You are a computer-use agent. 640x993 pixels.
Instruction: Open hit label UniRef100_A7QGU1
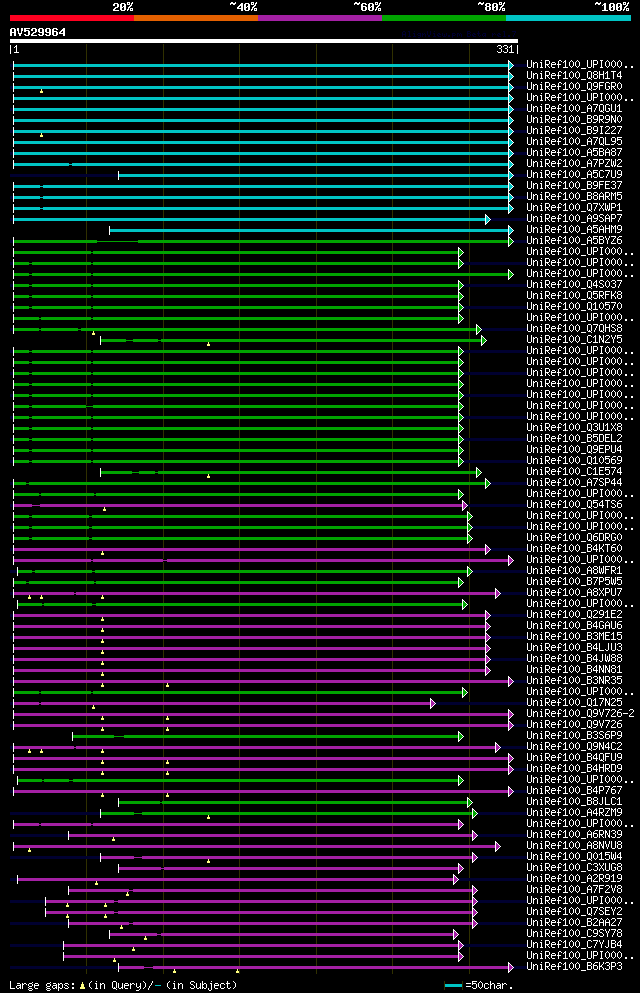point(574,108)
